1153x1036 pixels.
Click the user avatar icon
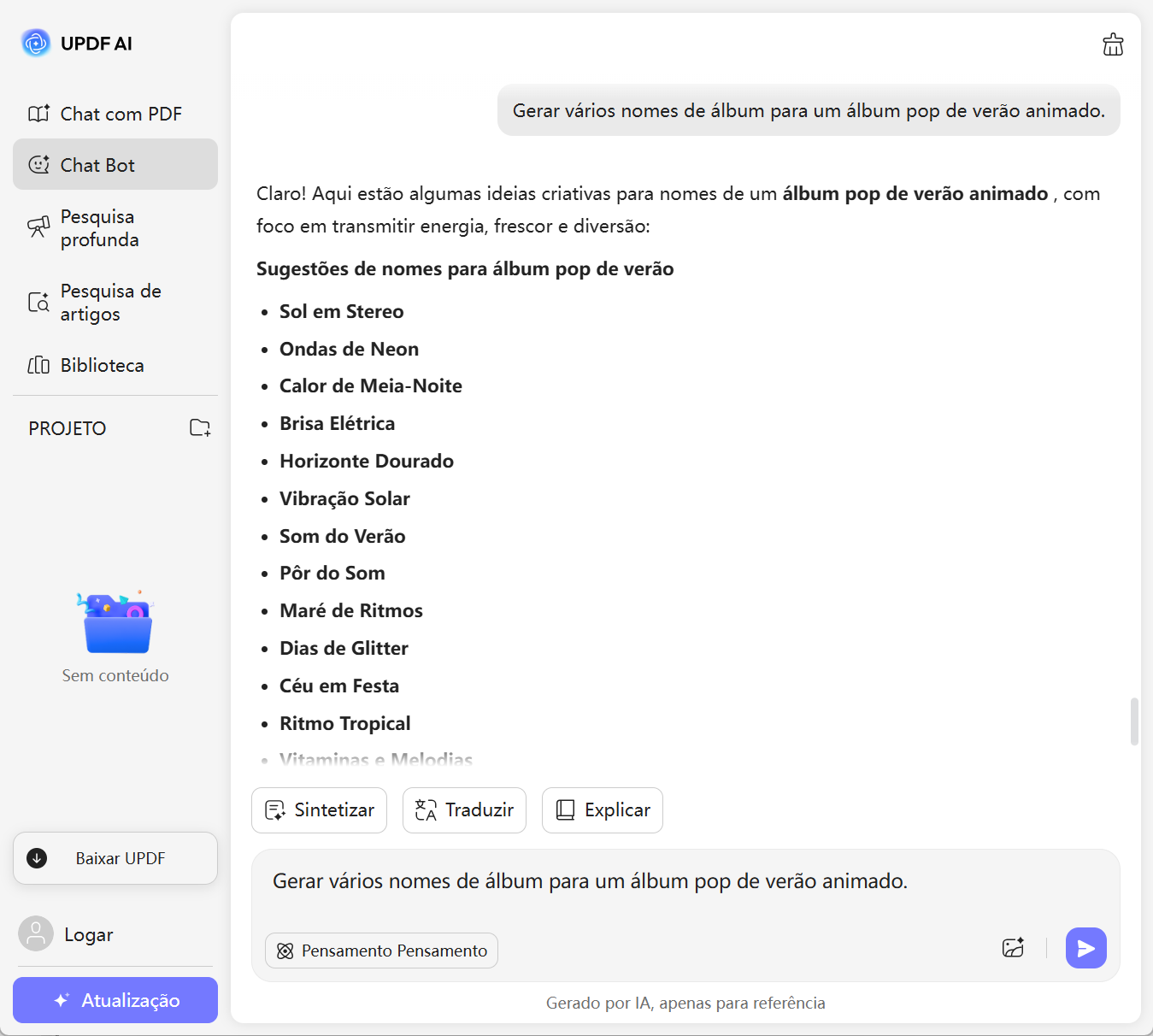pos(36,934)
